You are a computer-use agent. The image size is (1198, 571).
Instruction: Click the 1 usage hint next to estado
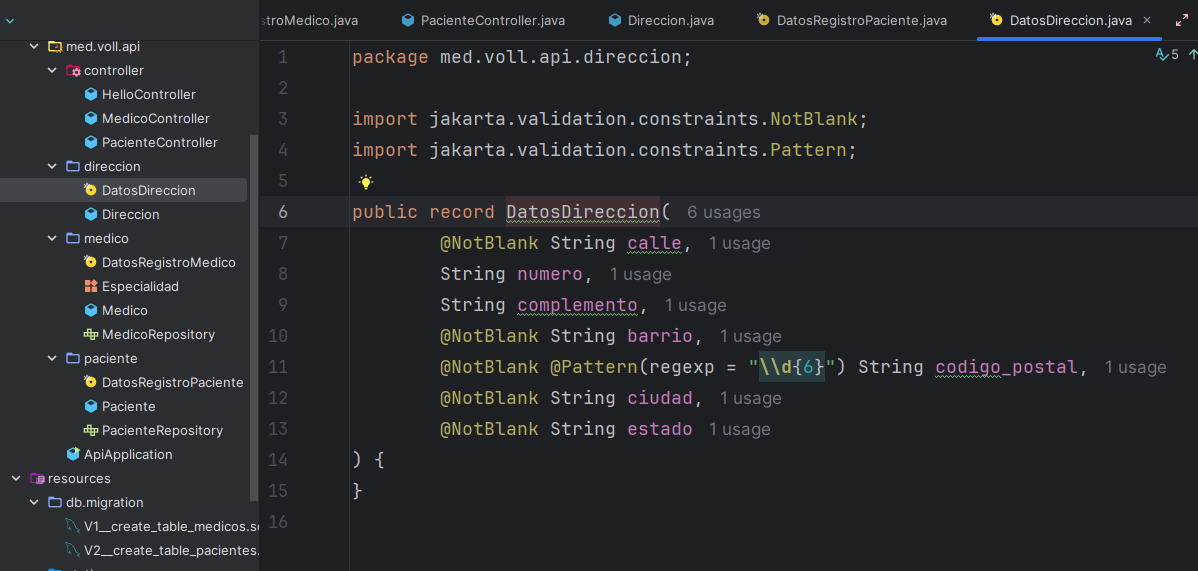(x=739, y=430)
